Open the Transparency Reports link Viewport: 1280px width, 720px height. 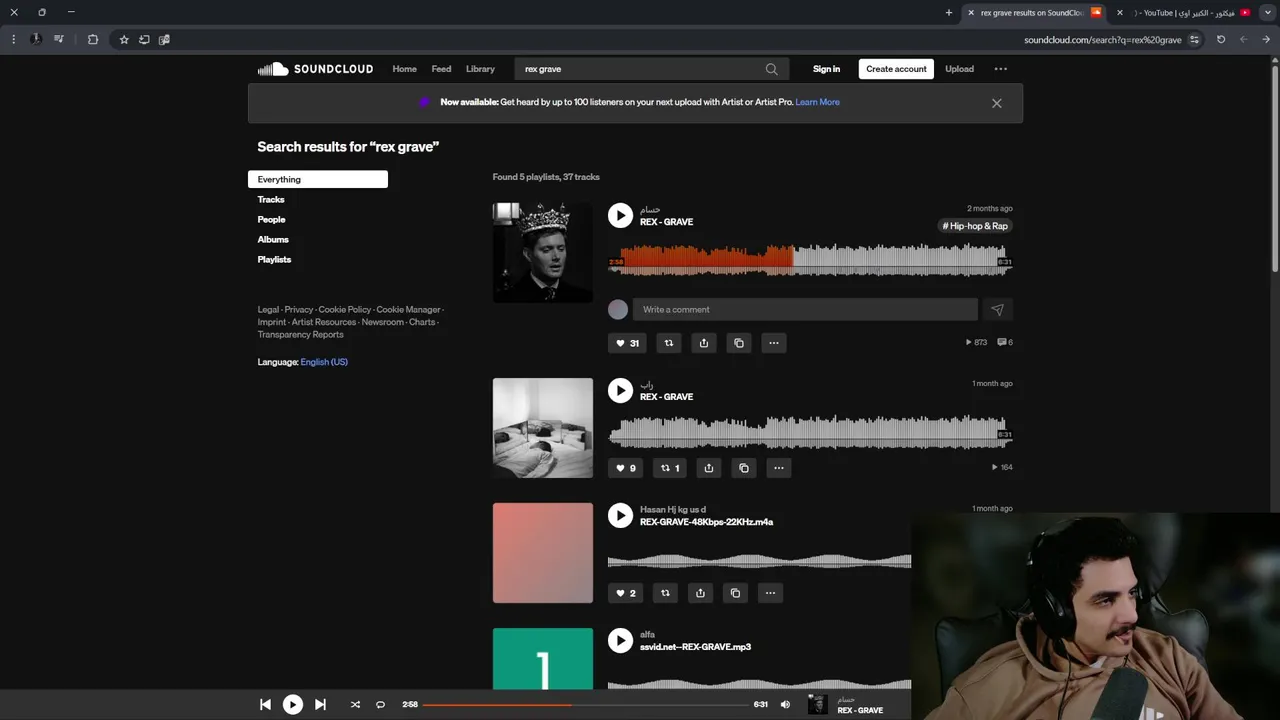coord(300,334)
